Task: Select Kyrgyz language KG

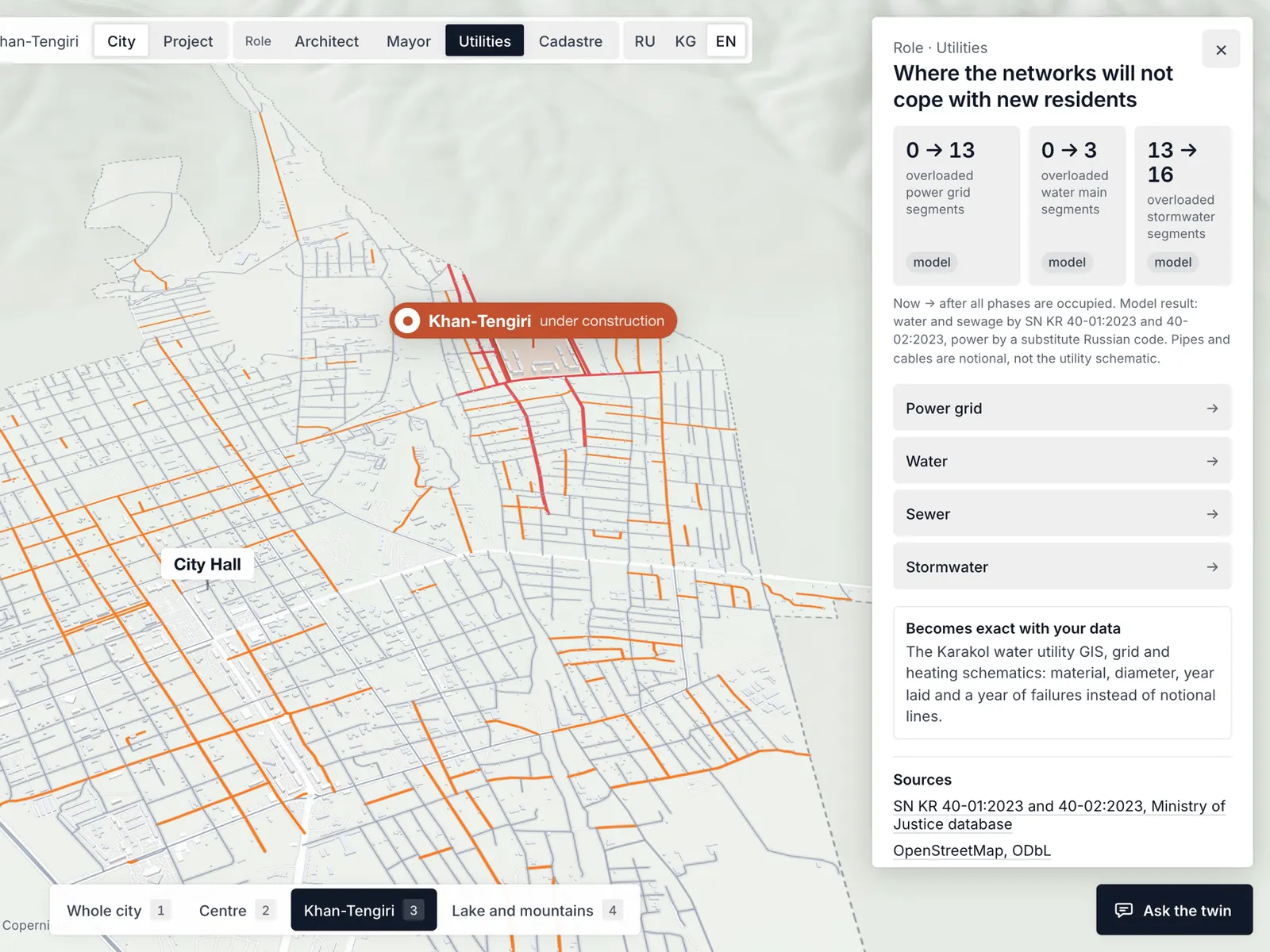Action: [x=685, y=40]
